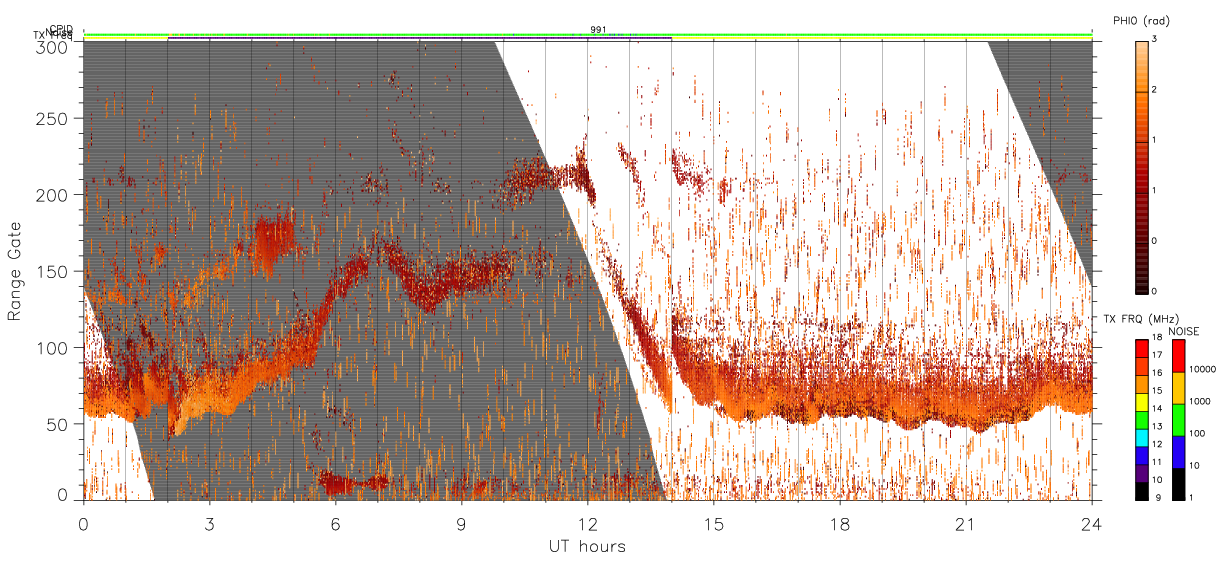The image size is (1228, 567).
Task: Click the UT hours tick label "24"
Action: coord(1091,523)
